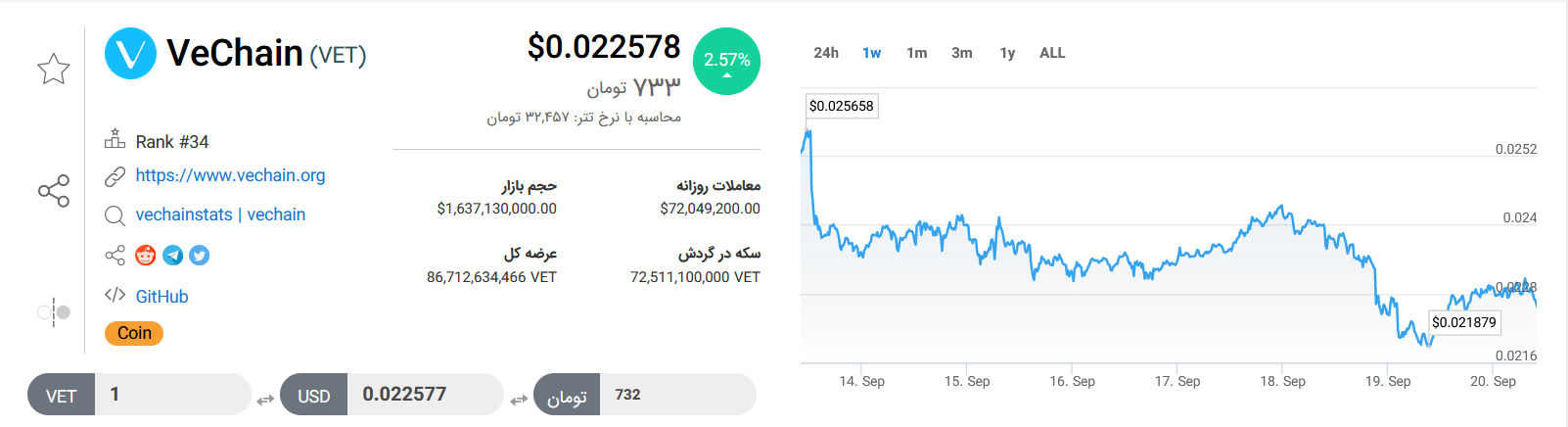
Task: Open the Telegram social icon
Action: (173, 256)
